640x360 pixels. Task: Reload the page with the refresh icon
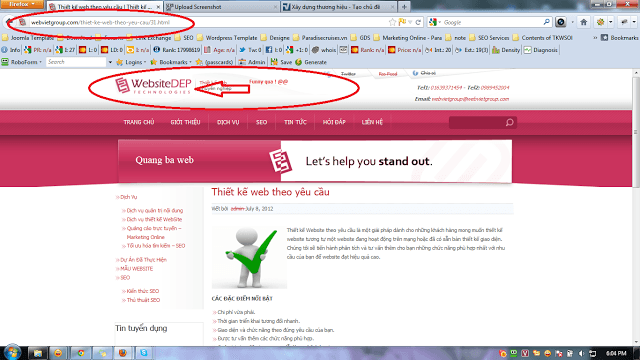pos(418,22)
